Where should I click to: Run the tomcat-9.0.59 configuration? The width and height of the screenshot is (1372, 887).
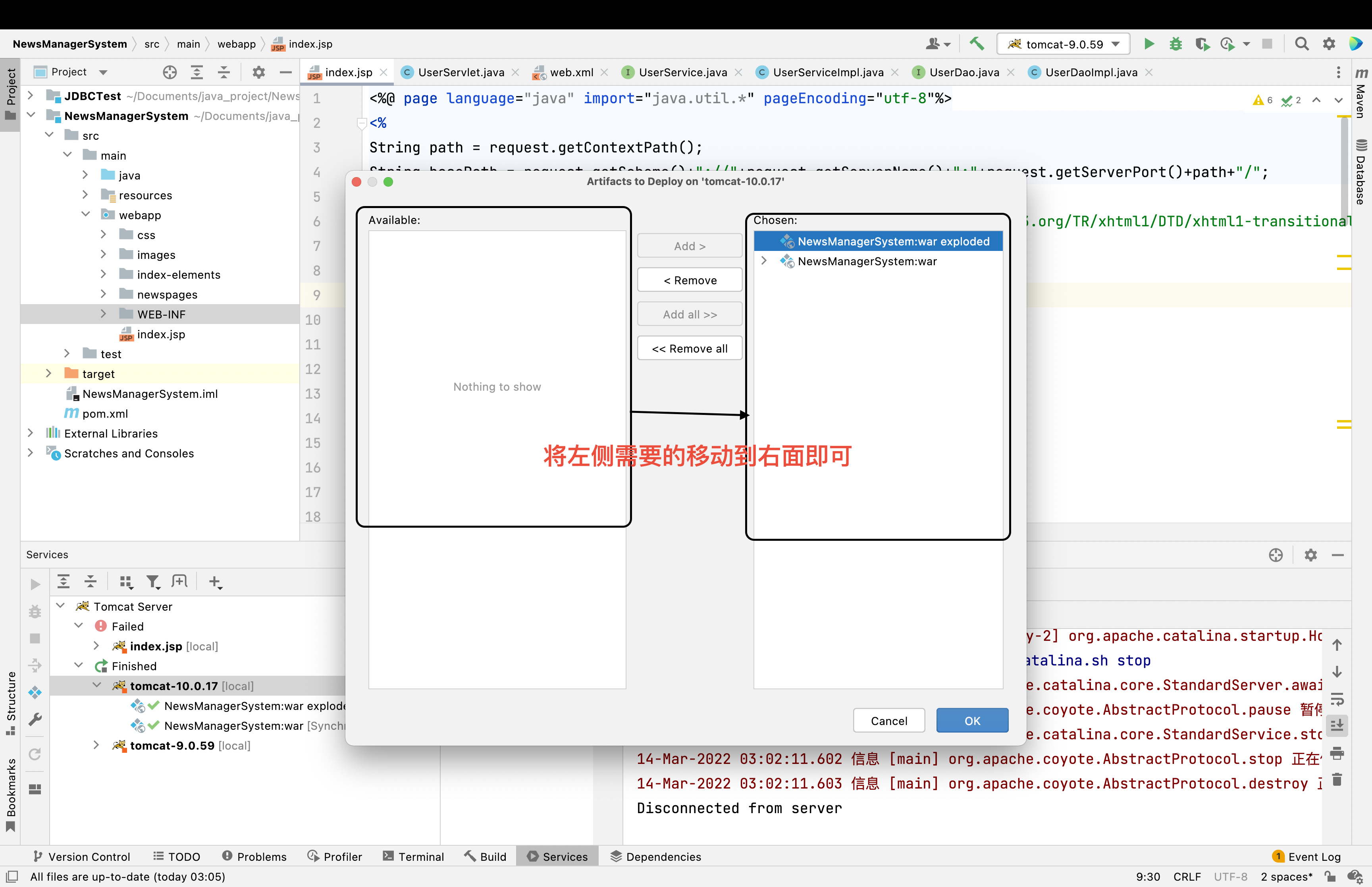[1148, 44]
